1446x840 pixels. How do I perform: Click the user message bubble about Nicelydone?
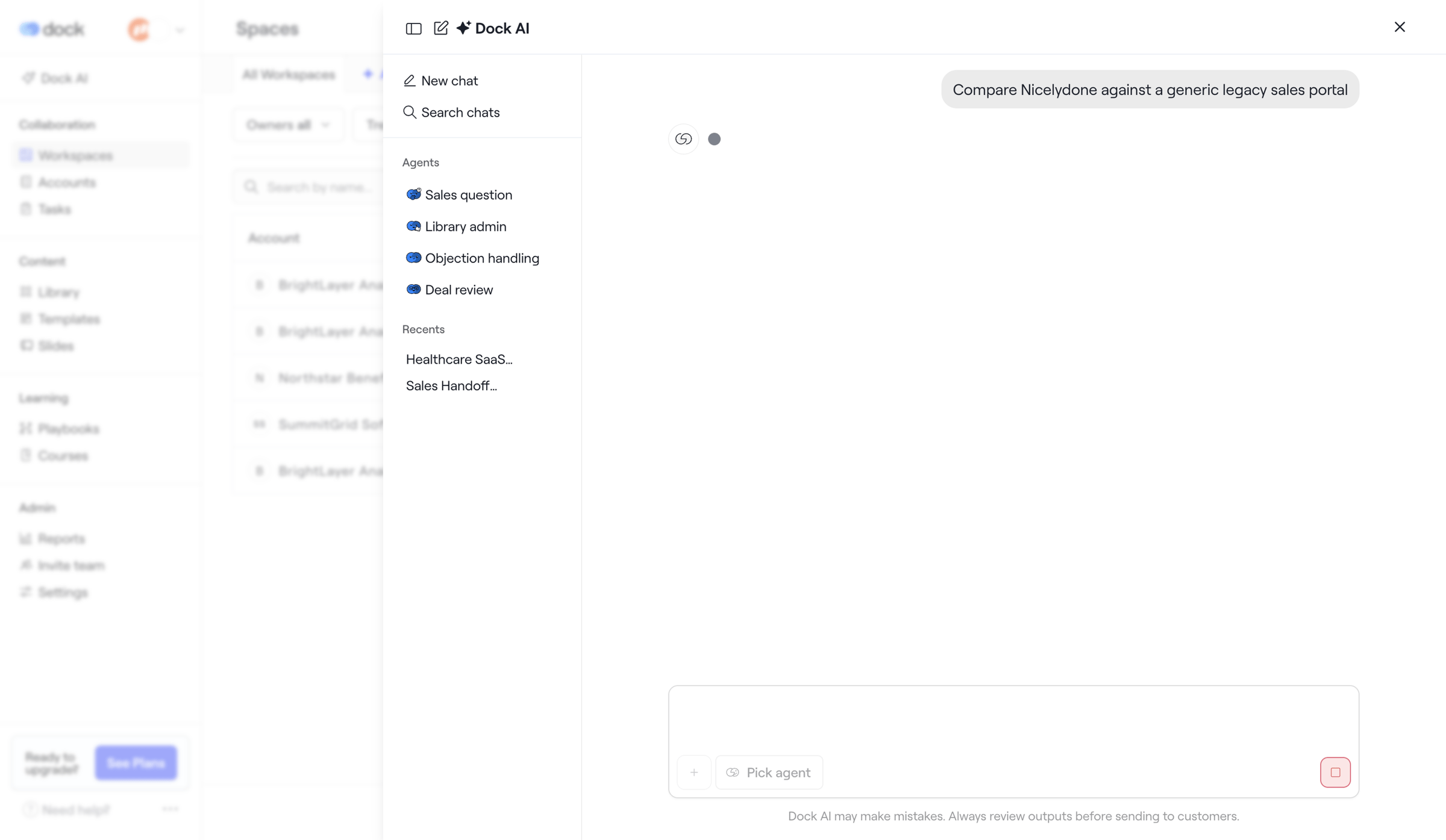(1150, 90)
